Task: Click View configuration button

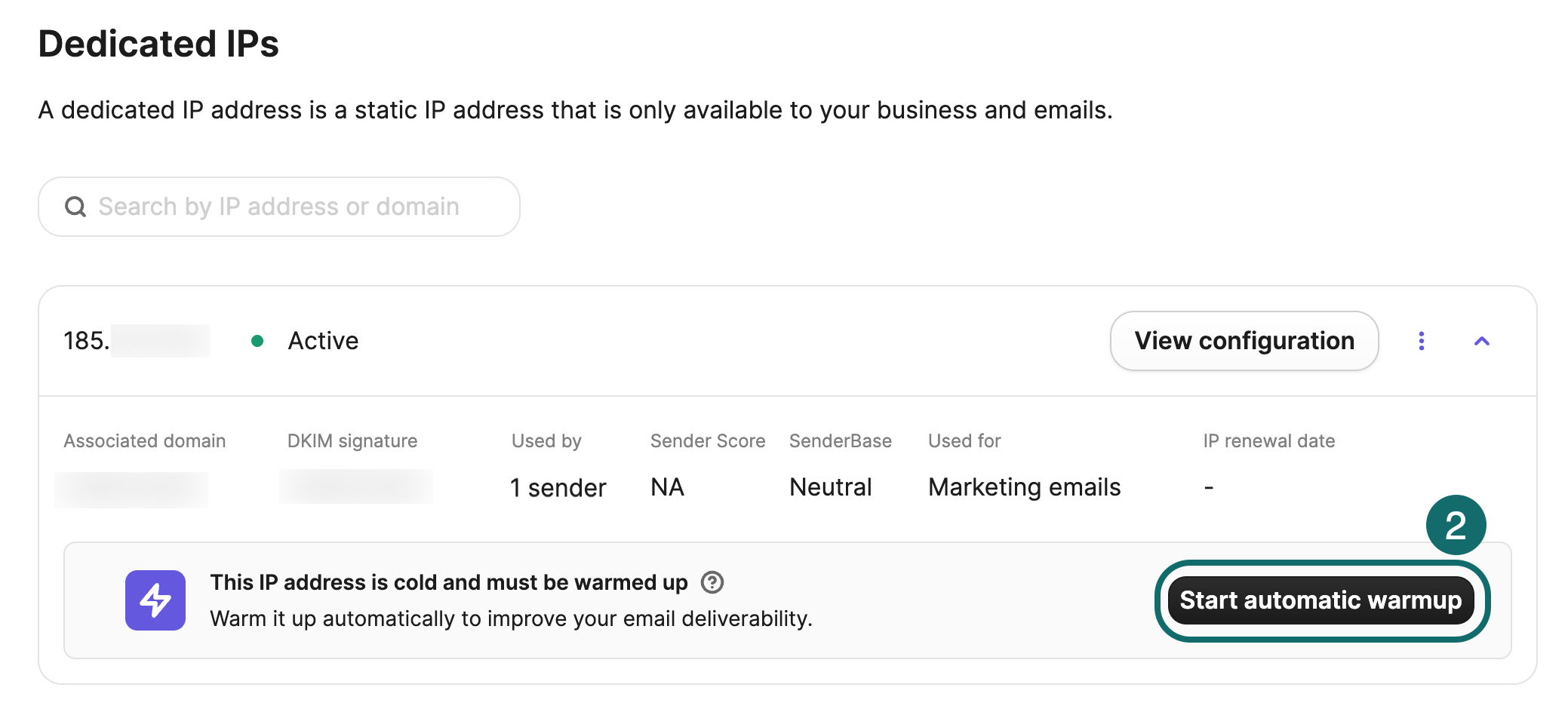Action: click(x=1244, y=341)
